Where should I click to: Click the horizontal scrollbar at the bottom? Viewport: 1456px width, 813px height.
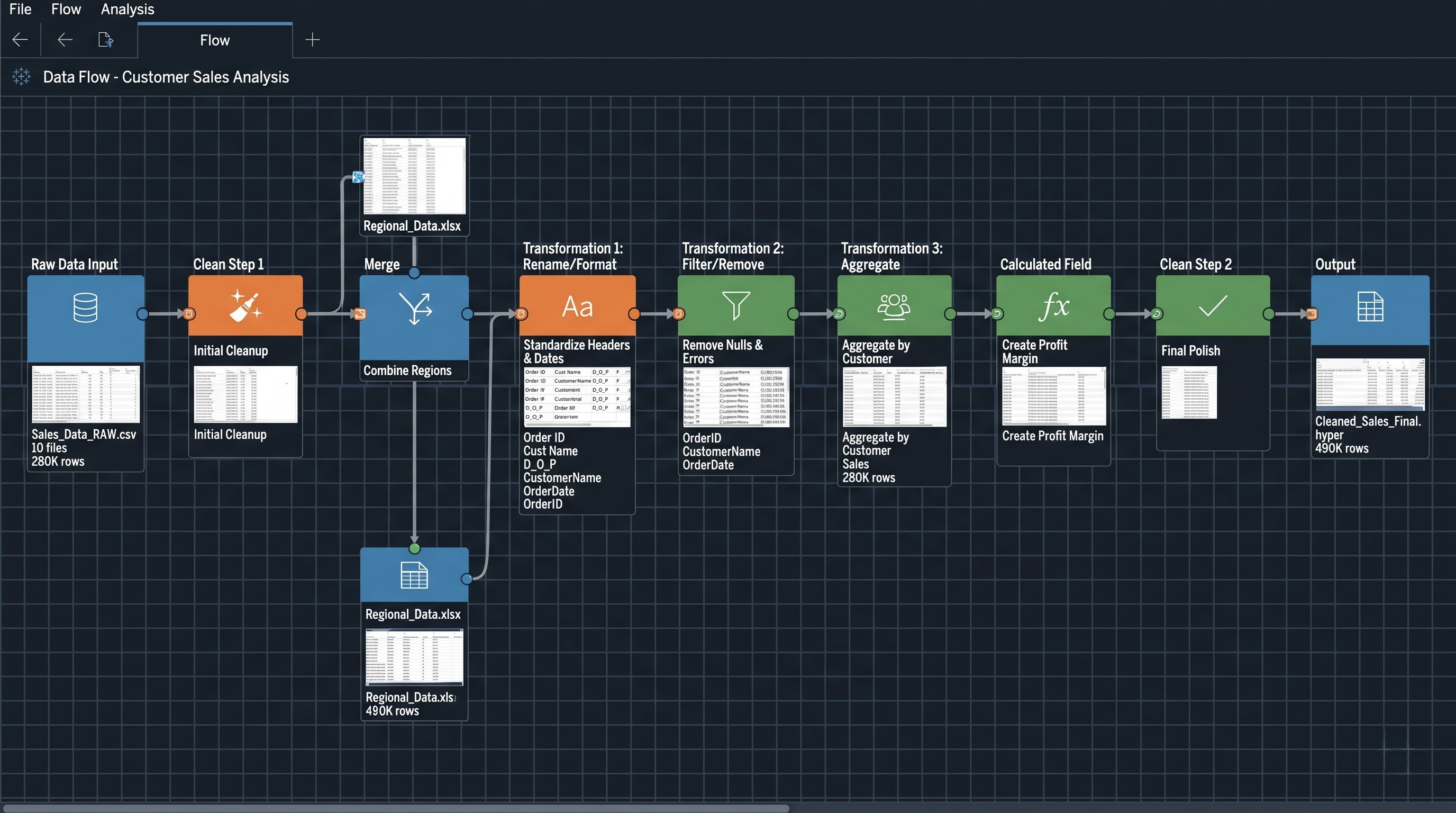click(x=396, y=808)
